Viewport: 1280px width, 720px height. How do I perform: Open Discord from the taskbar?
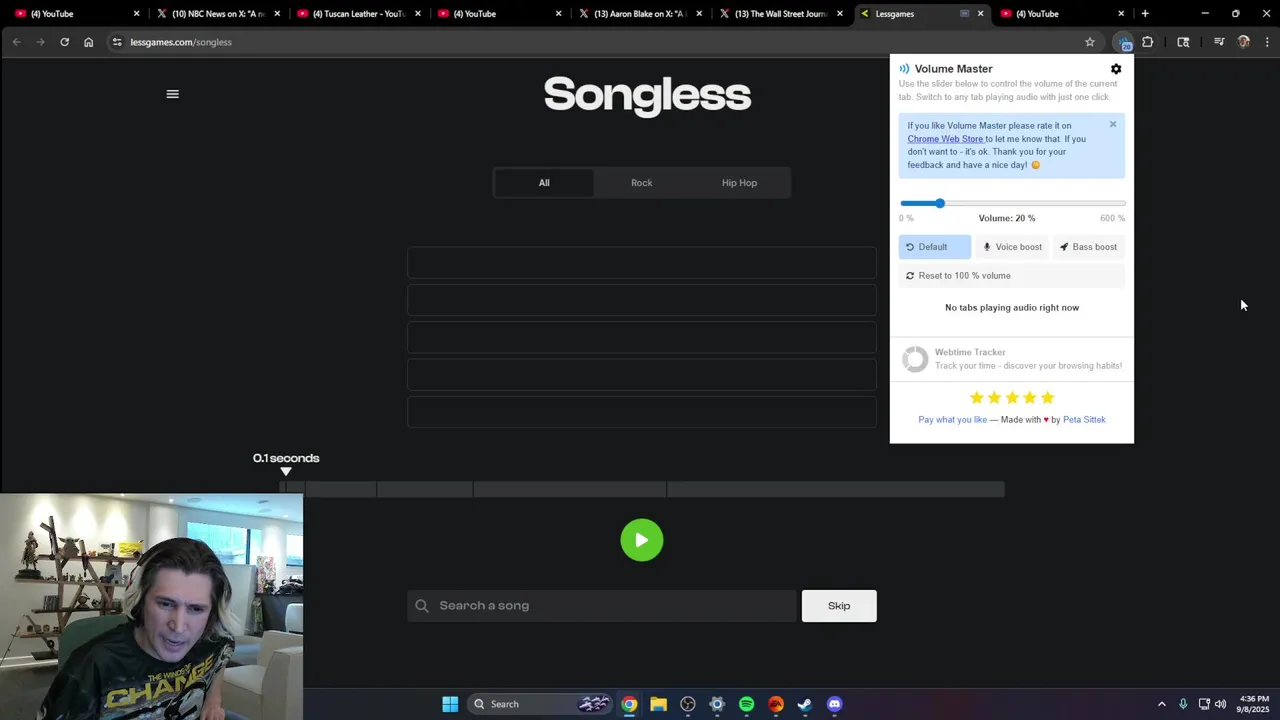(835, 704)
